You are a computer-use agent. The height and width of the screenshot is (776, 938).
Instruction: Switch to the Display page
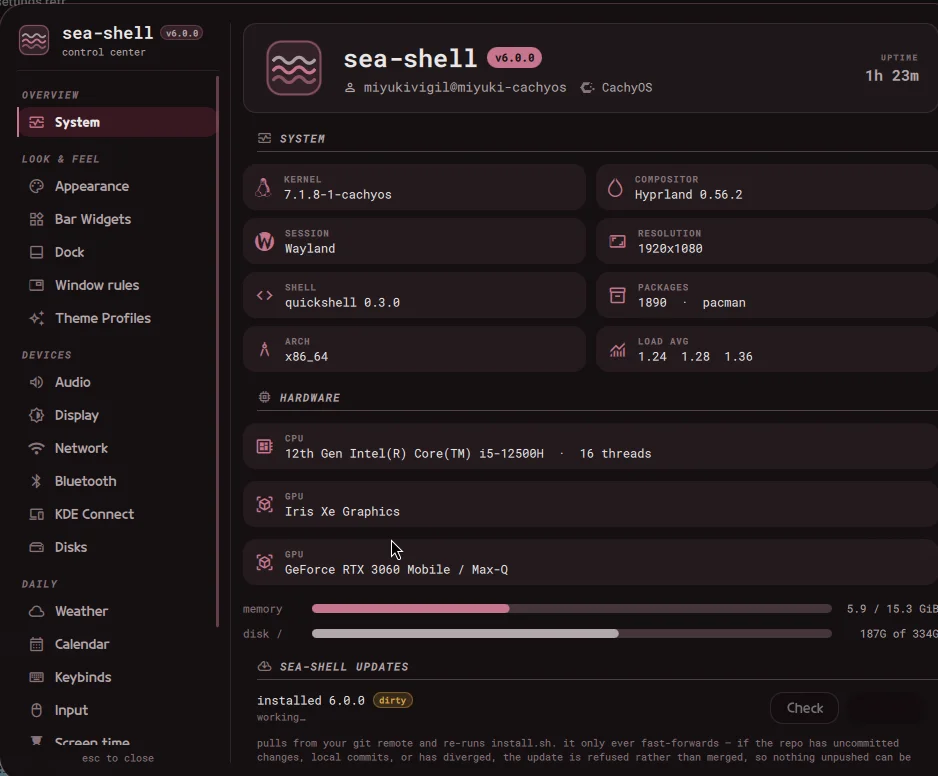(117, 415)
